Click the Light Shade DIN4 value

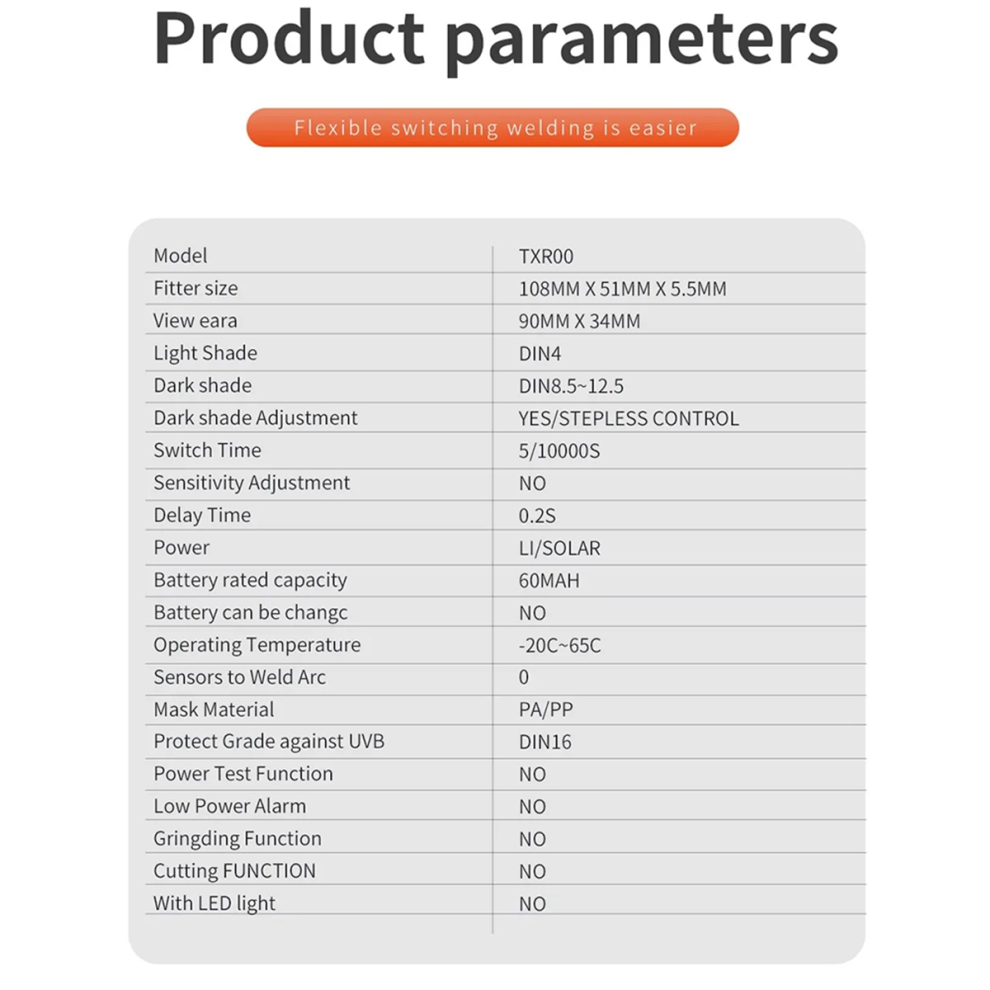click(540, 354)
